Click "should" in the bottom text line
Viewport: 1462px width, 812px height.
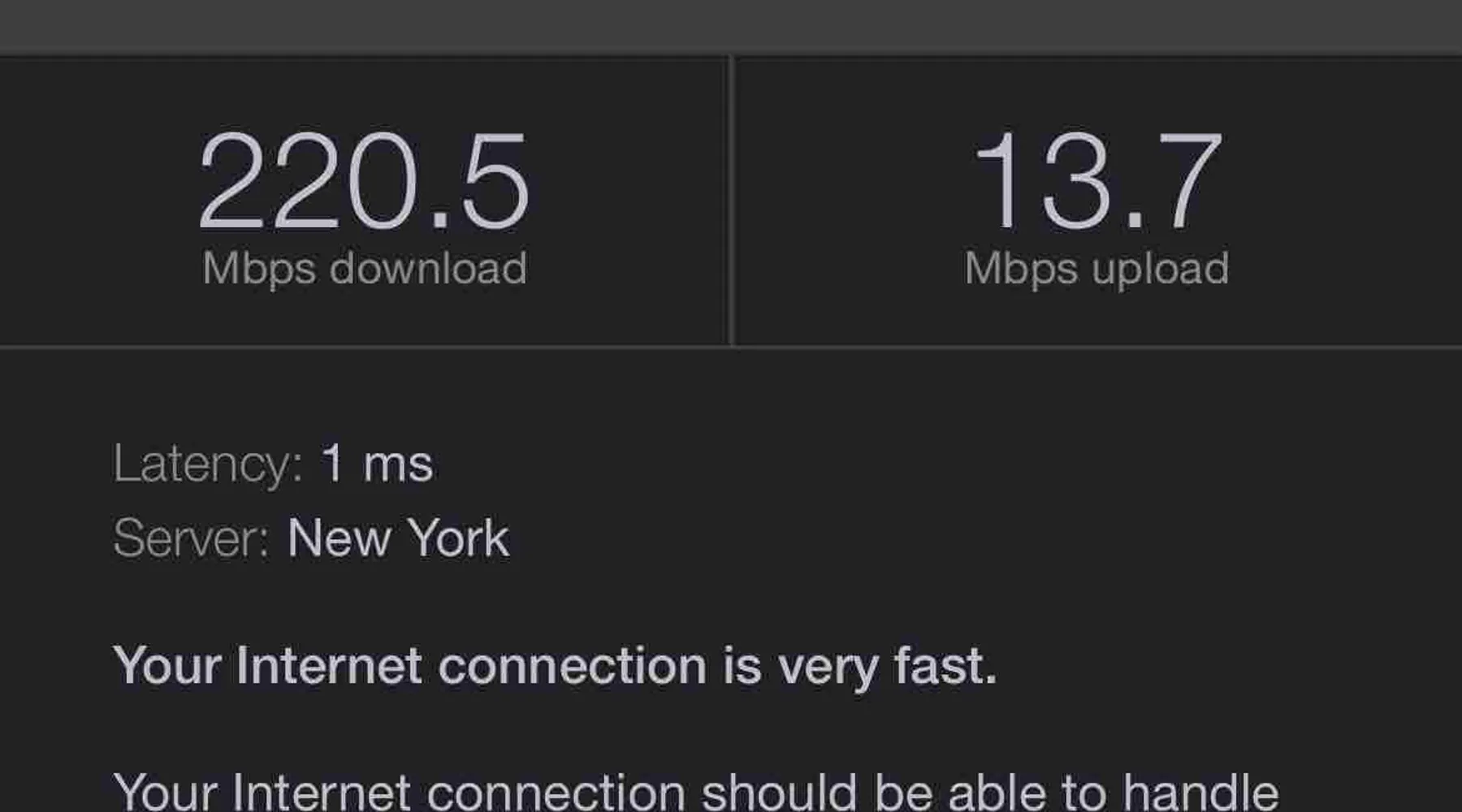click(x=779, y=791)
